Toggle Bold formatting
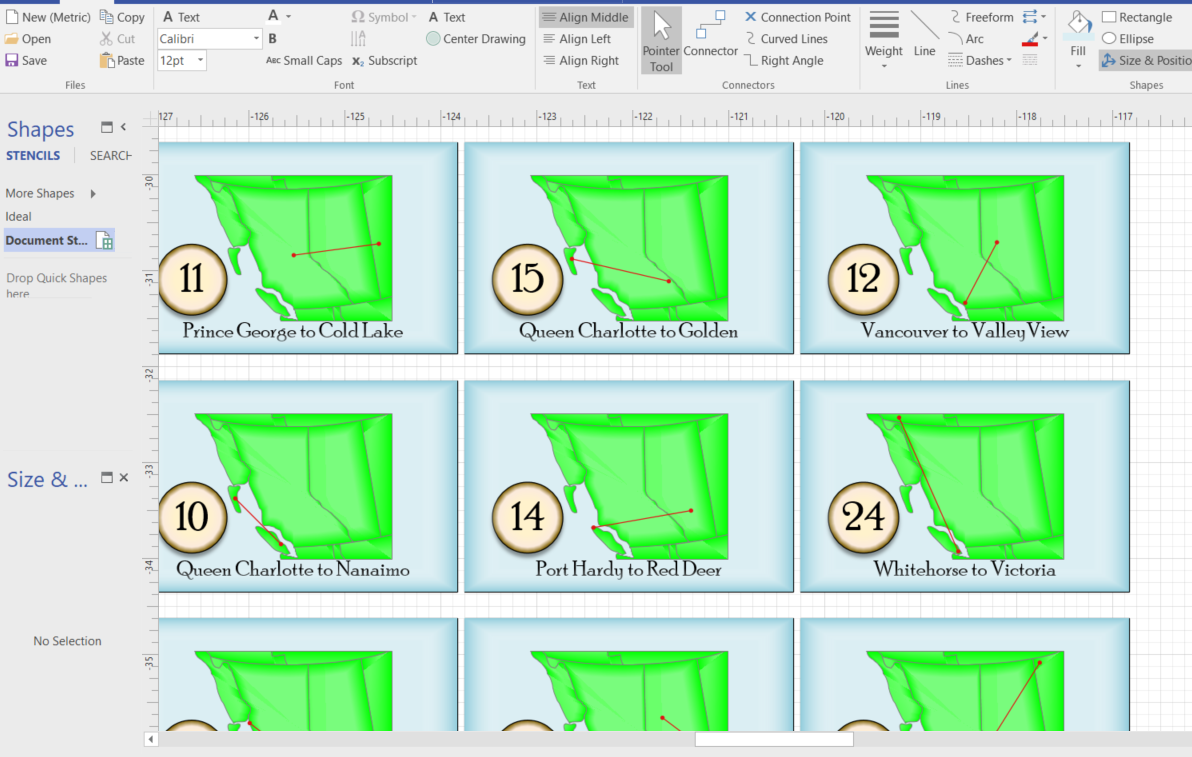This screenshot has height=757, width=1192. click(x=272, y=39)
